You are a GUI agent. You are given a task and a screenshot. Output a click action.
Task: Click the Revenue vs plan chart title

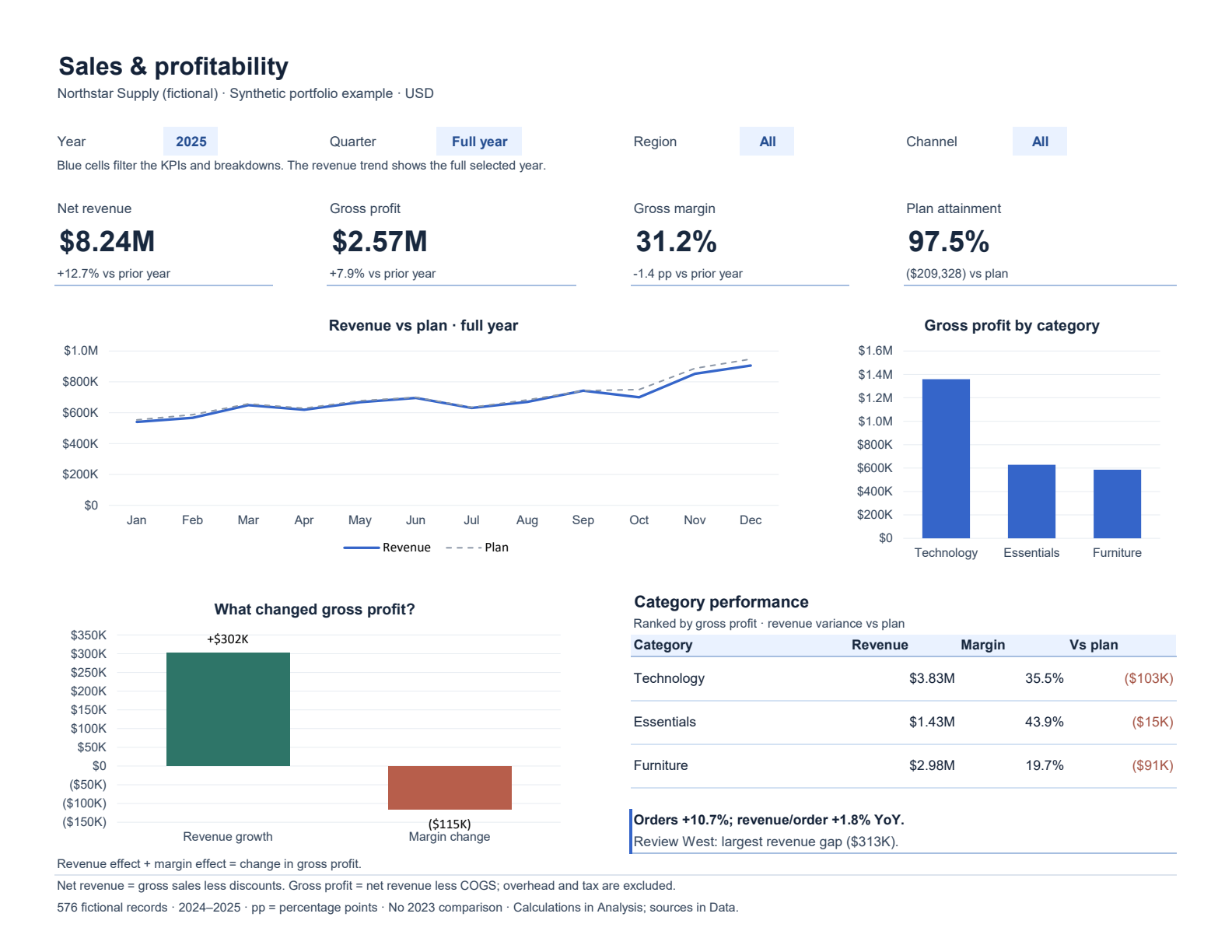click(423, 326)
